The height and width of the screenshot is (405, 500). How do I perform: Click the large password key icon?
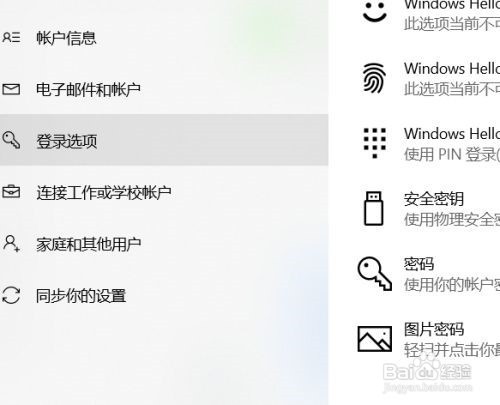click(x=375, y=273)
